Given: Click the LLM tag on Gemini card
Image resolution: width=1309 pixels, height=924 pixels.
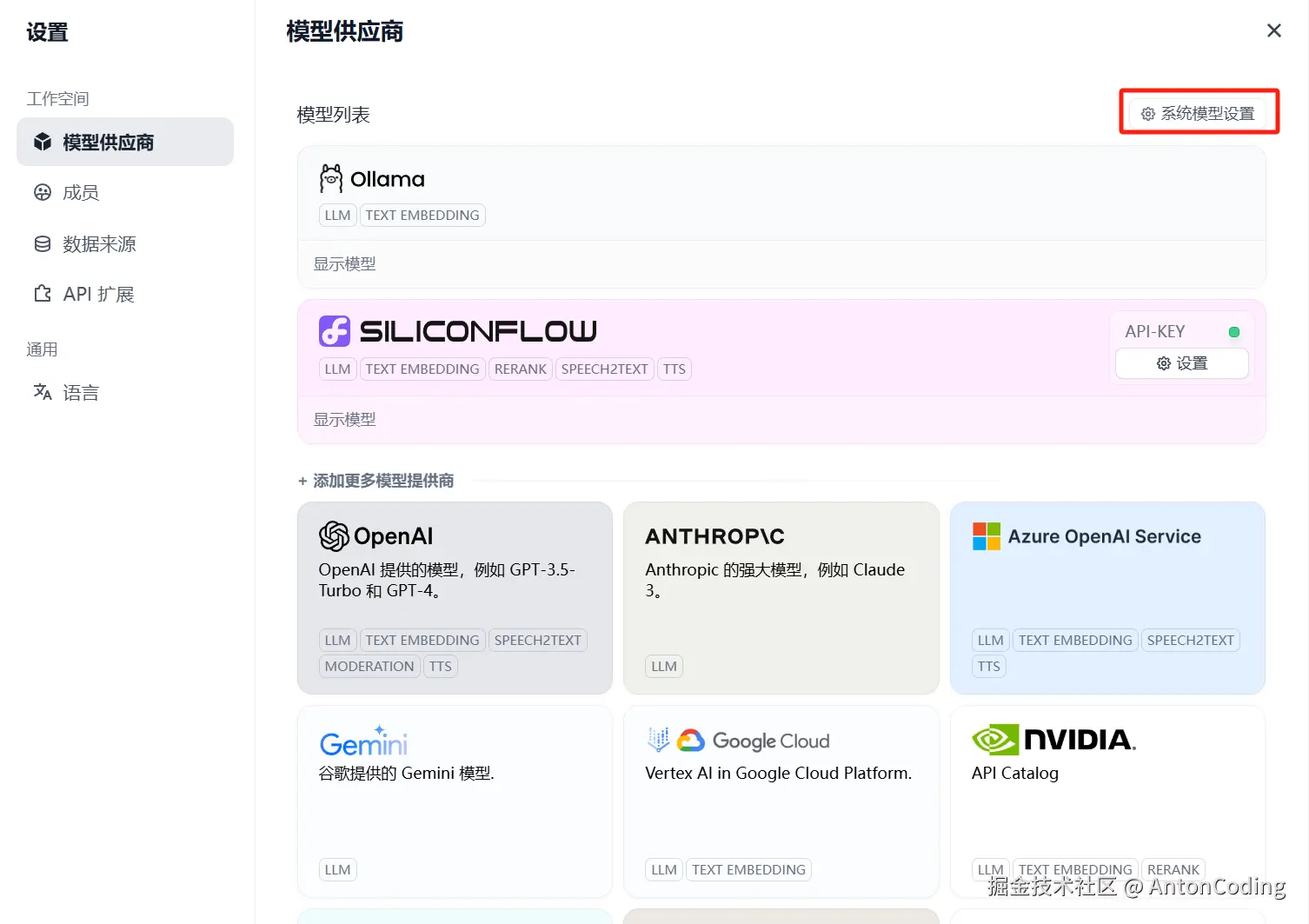Looking at the screenshot, I should coord(337,869).
